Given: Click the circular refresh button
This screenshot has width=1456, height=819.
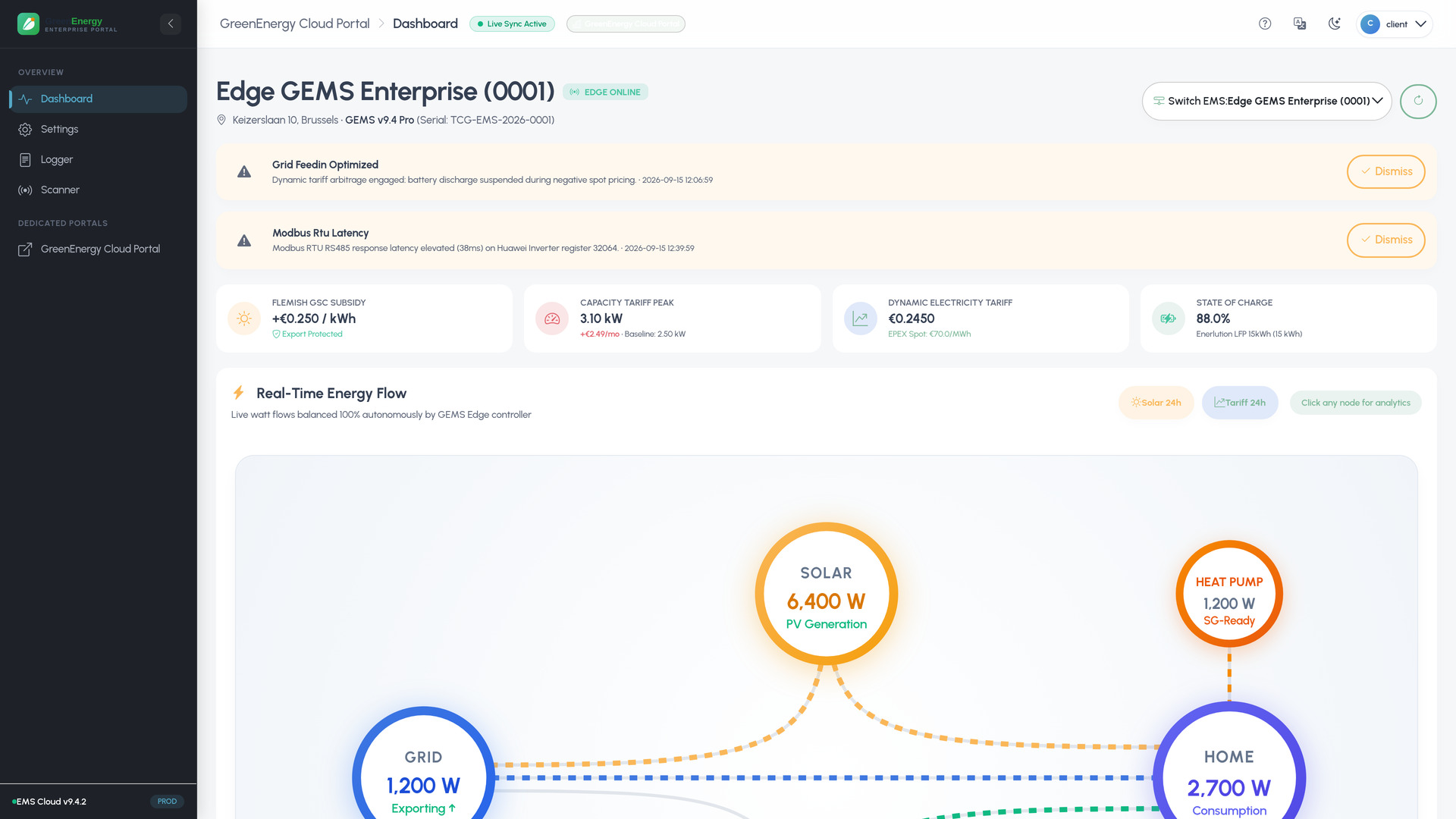Looking at the screenshot, I should [1418, 101].
